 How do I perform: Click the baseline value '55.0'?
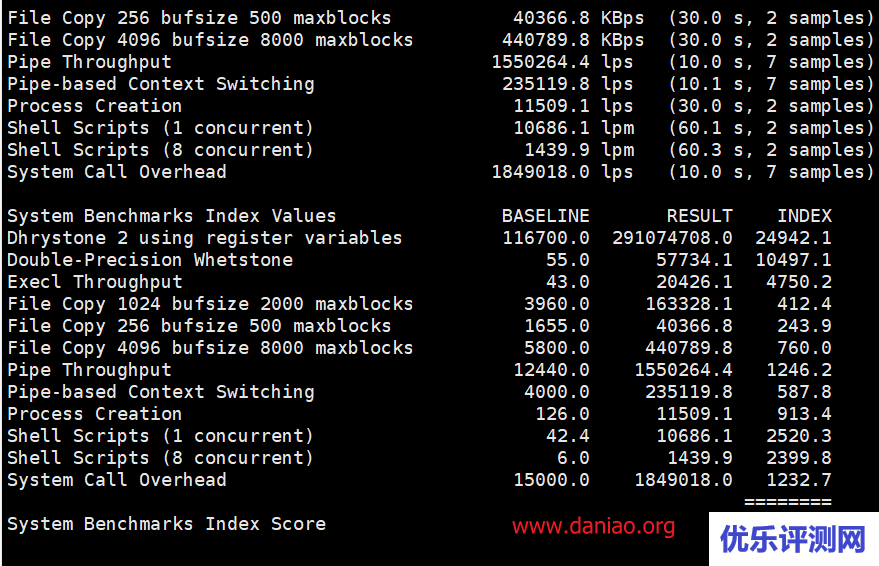[567, 260]
